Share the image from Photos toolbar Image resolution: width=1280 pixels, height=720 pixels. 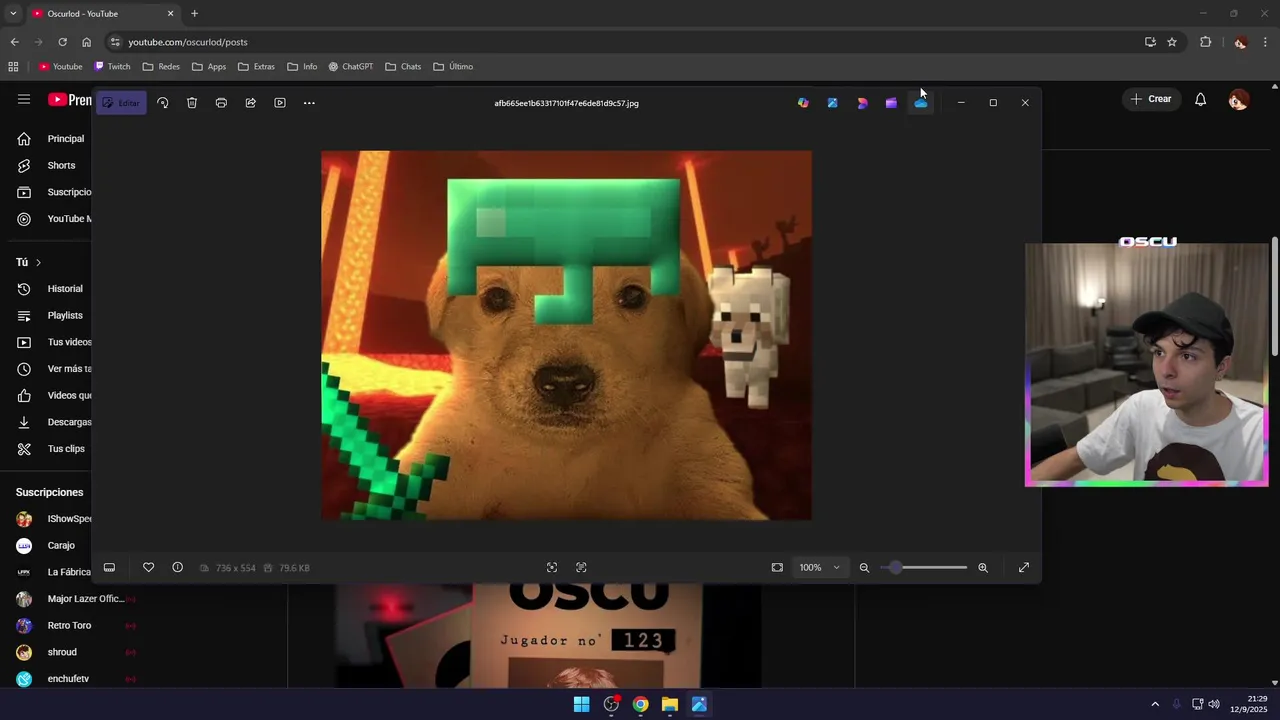pyautogui.click(x=251, y=103)
